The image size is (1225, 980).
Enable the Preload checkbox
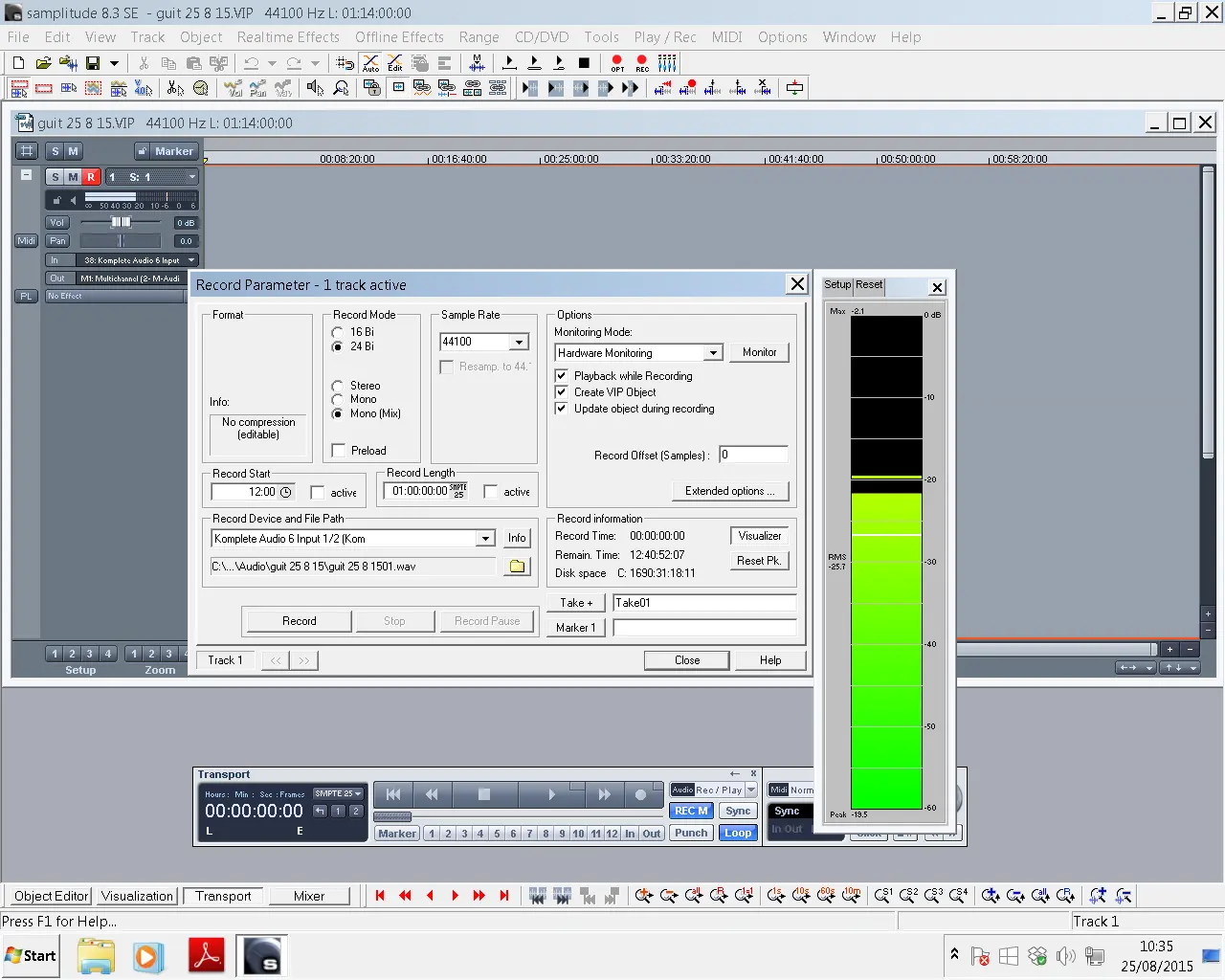pos(338,451)
